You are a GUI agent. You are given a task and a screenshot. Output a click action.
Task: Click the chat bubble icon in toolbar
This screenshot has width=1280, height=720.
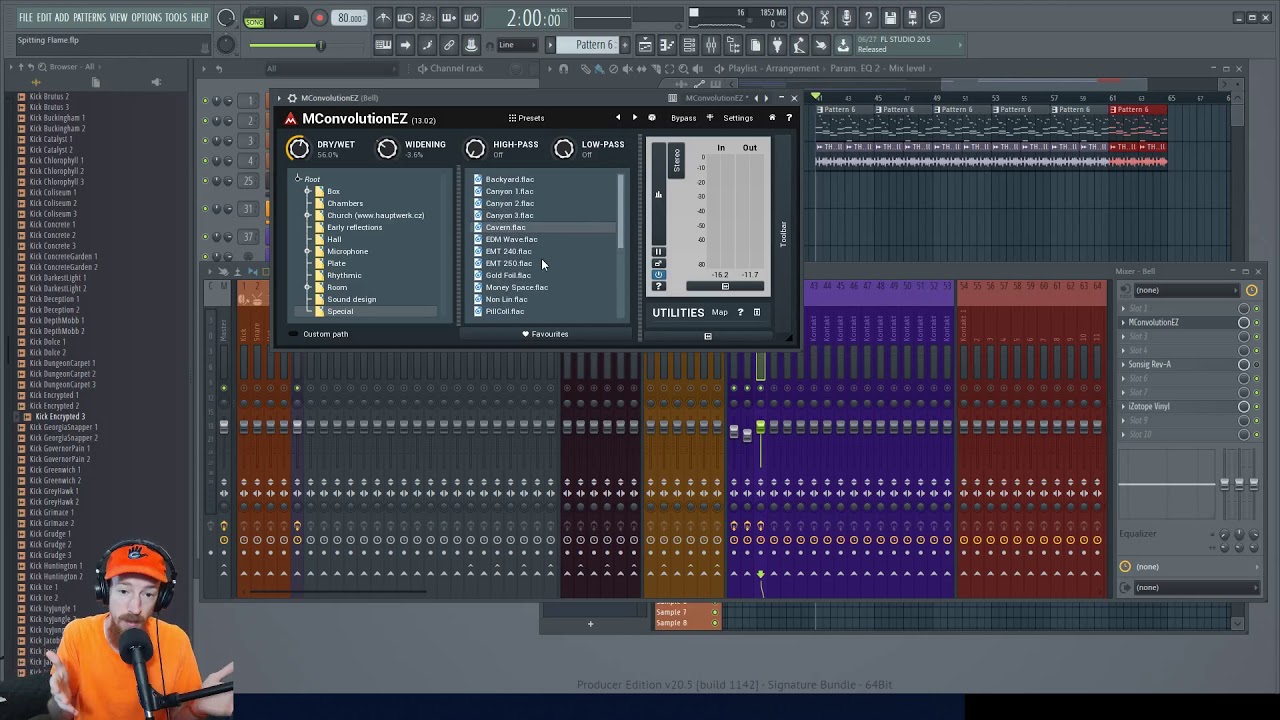(x=935, y=18)
